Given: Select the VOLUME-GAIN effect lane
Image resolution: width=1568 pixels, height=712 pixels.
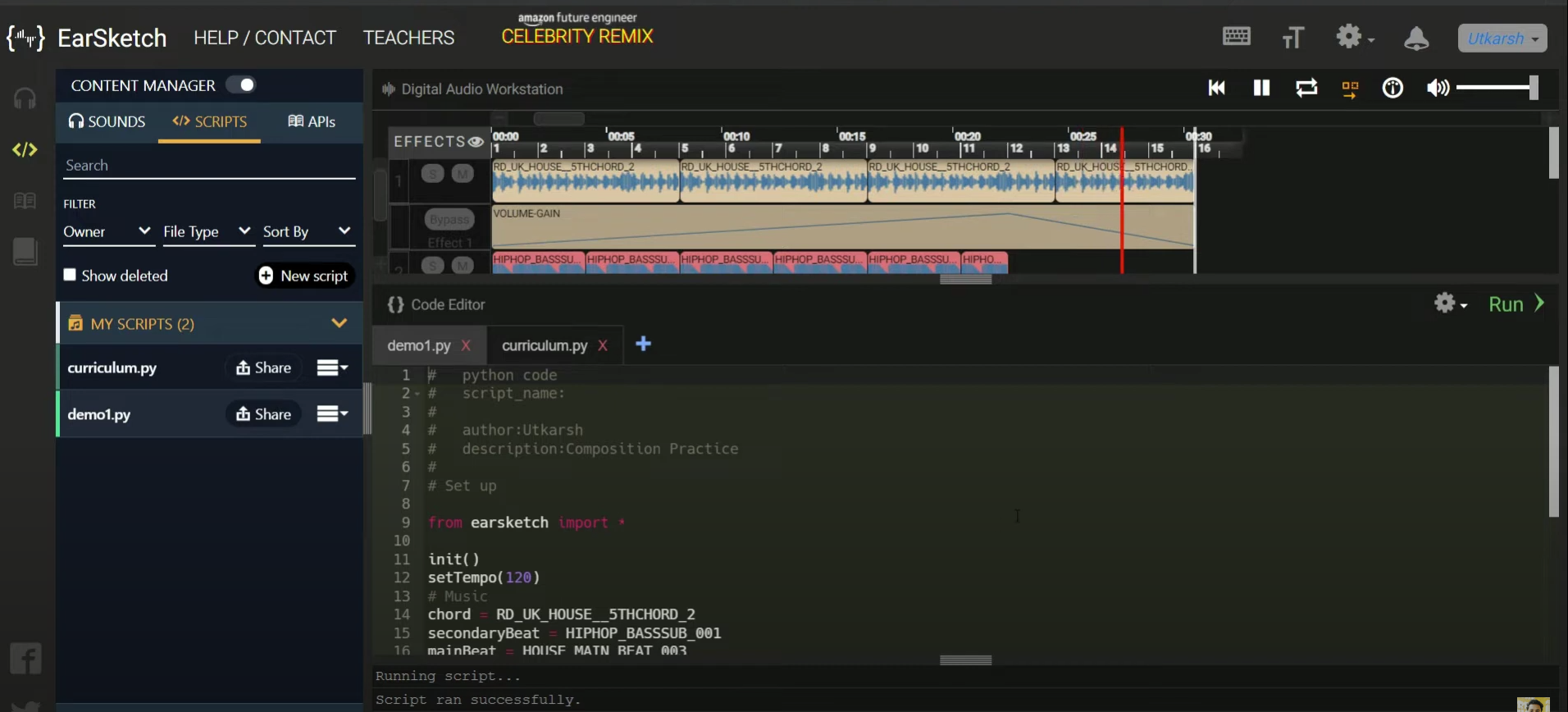Looking at the screenshot, I should pyautogui.click(x=843, y=226).
